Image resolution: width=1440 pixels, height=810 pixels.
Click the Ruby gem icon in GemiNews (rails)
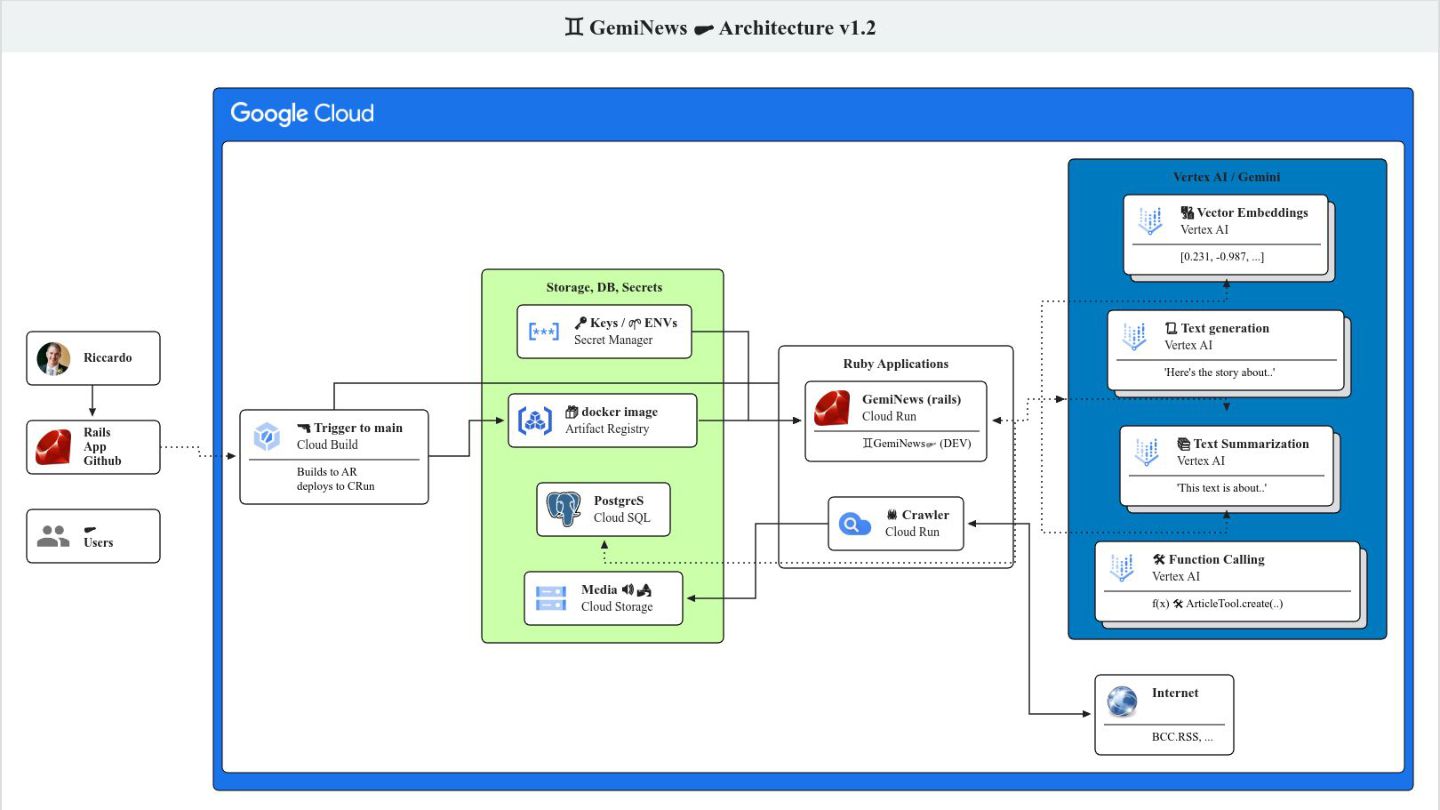[x=832, y=408]
